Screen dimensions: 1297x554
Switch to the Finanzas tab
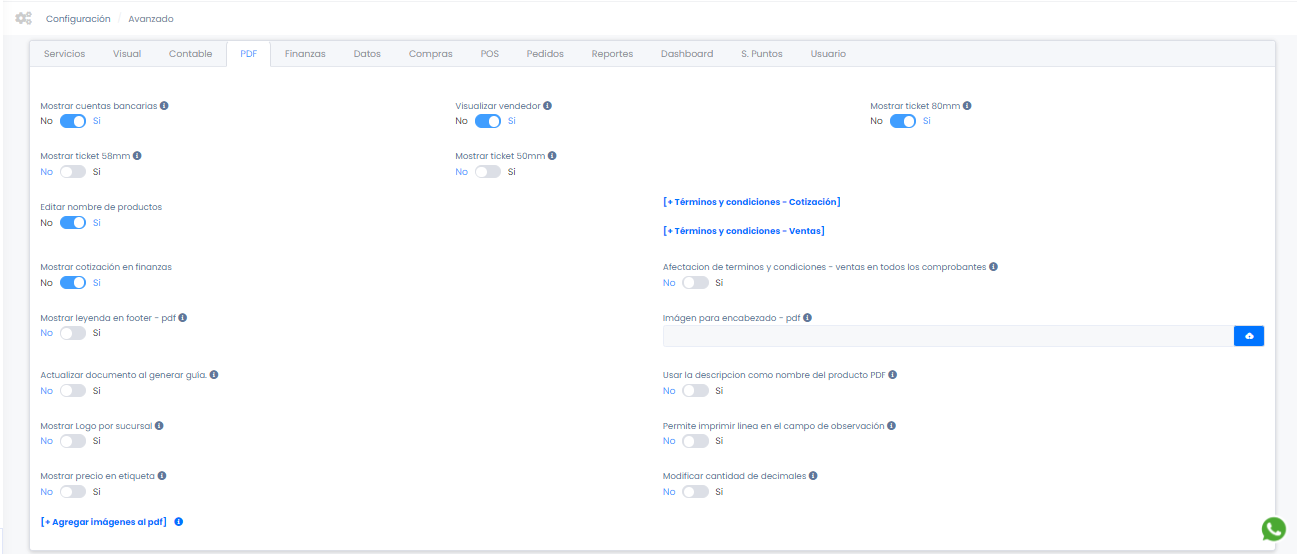(305, 54)
